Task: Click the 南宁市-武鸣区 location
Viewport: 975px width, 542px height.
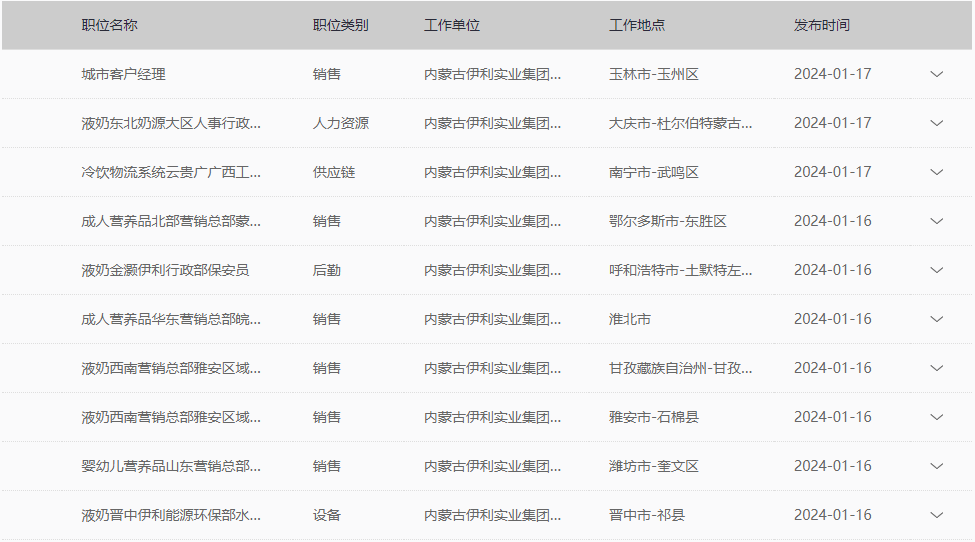Action: [654, 172]
